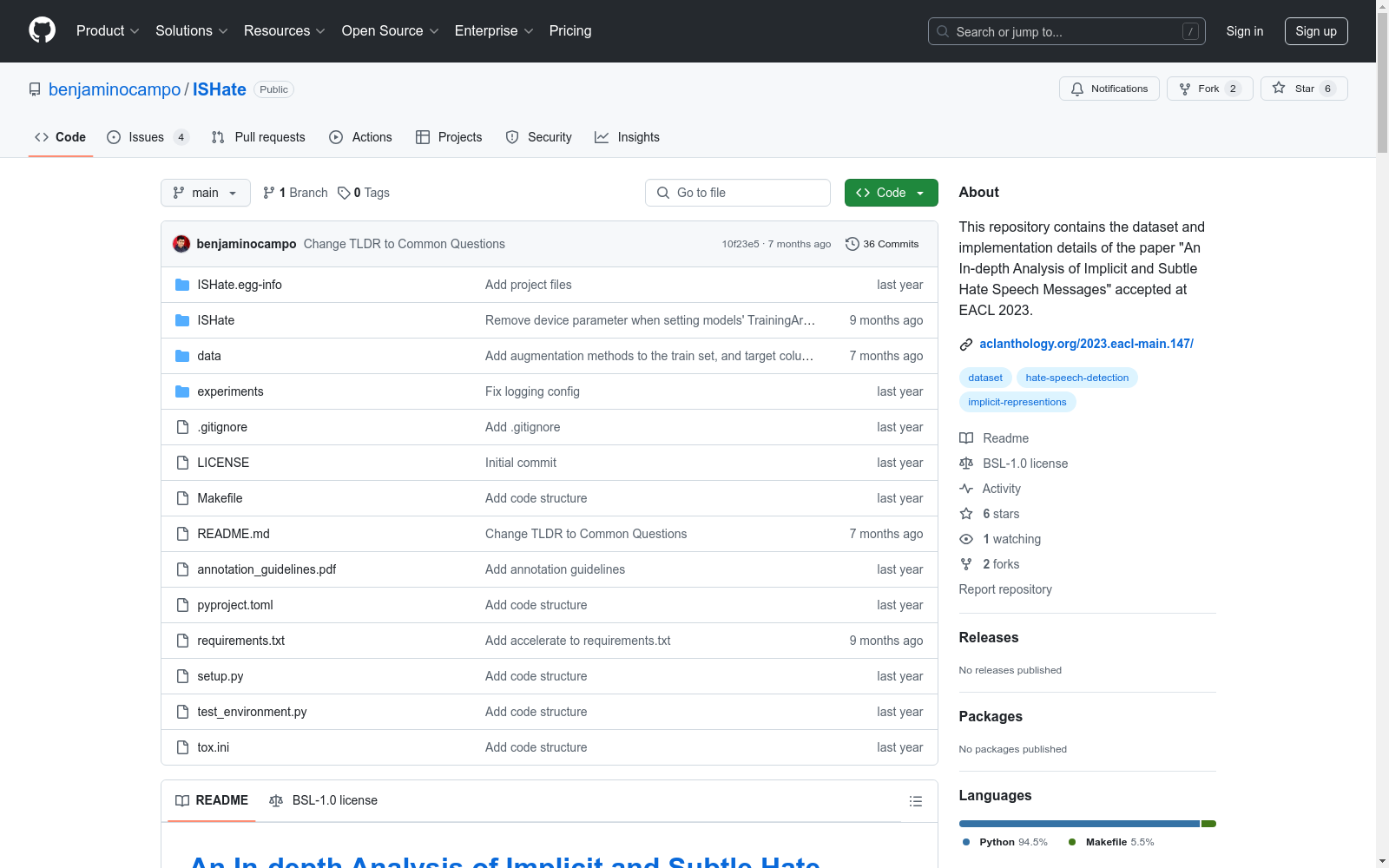Viewport: 1389px width, 868px height.
Task: Open the green Code dropdown button
Action: tap(891, 193)
